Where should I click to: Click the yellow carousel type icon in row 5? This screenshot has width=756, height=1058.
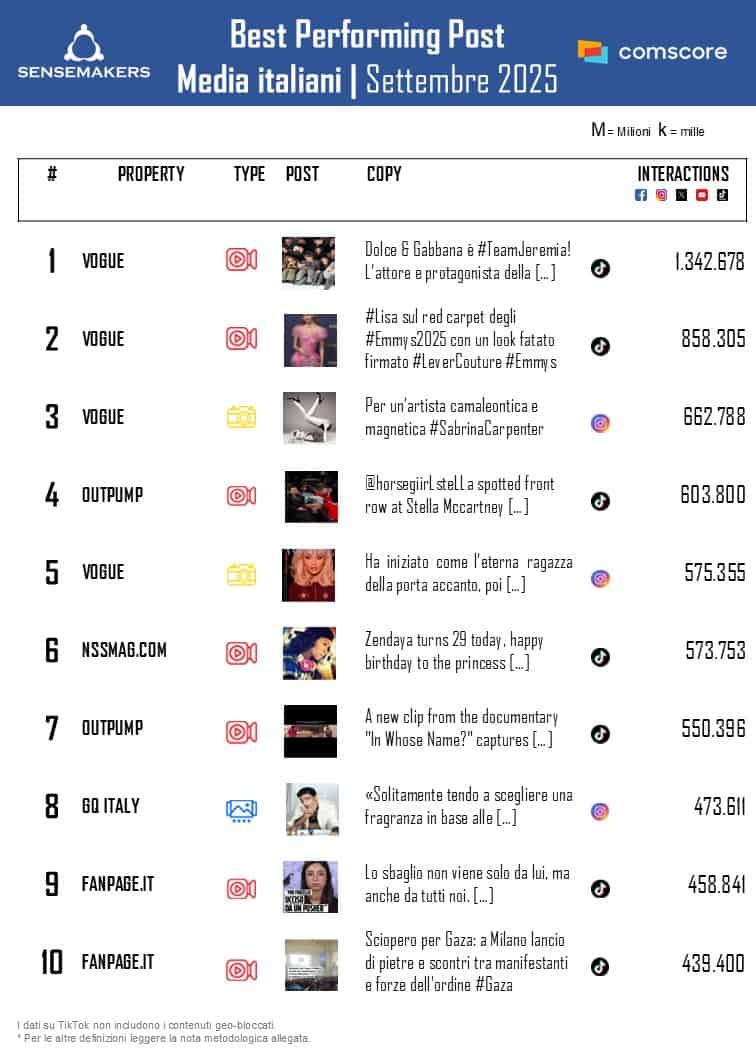click(241, 574)
